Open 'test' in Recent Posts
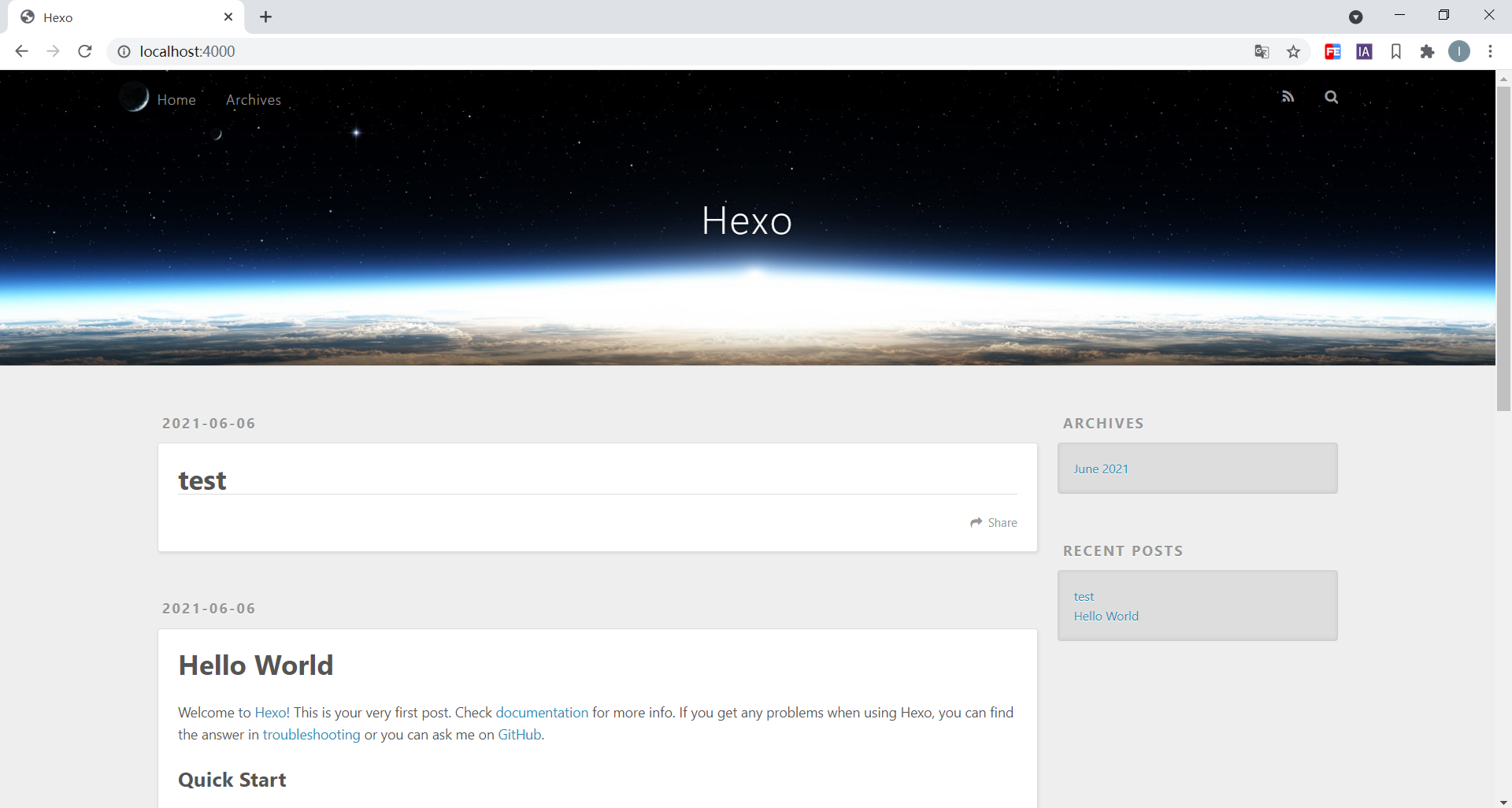1512x808 pixels. tap(1084, 596)
